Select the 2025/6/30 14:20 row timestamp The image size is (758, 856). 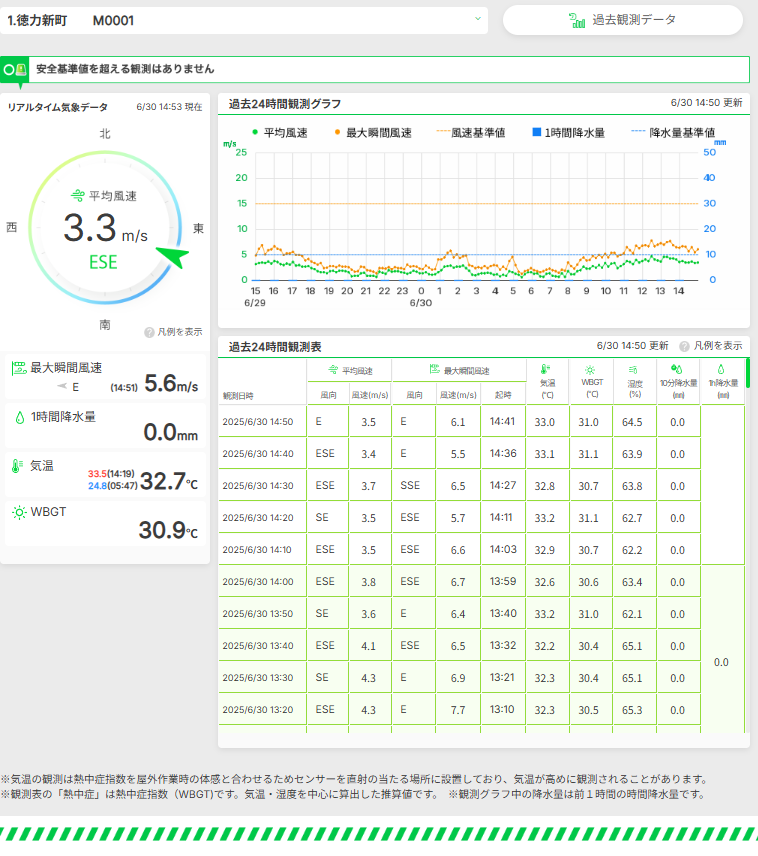click(258, 518)
